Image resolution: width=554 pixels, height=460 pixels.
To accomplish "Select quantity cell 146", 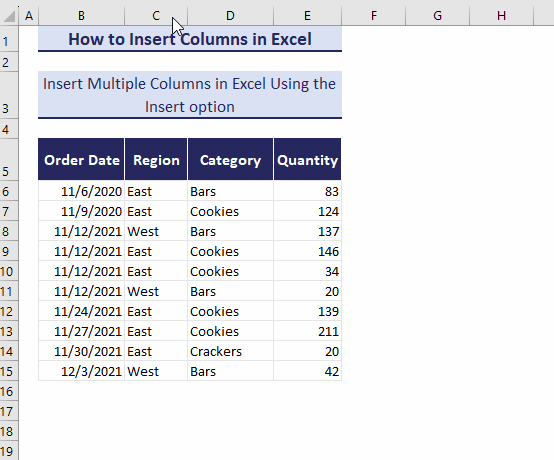I will [x=307, y=251].
